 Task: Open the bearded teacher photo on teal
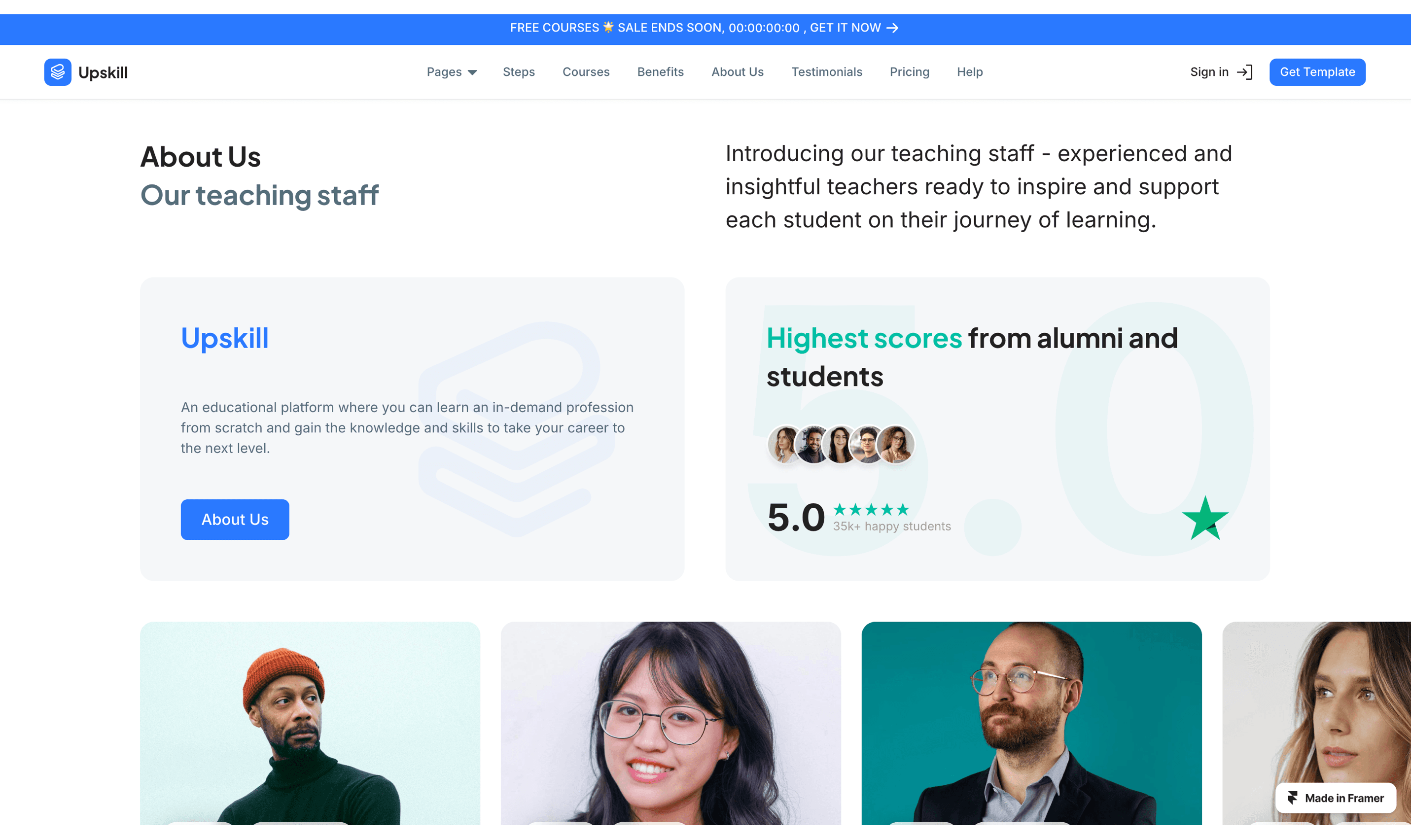click(x=1031, y=723)
